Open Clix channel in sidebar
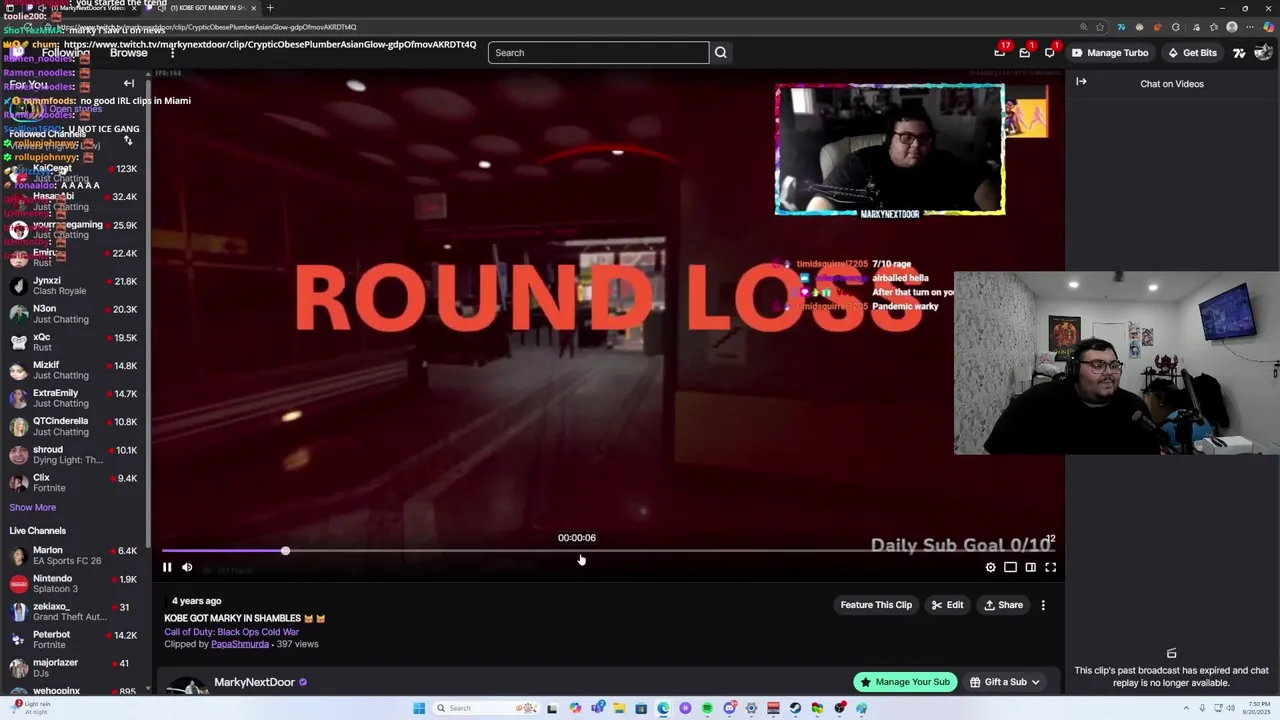1280x720 pixels. (75, 483)
